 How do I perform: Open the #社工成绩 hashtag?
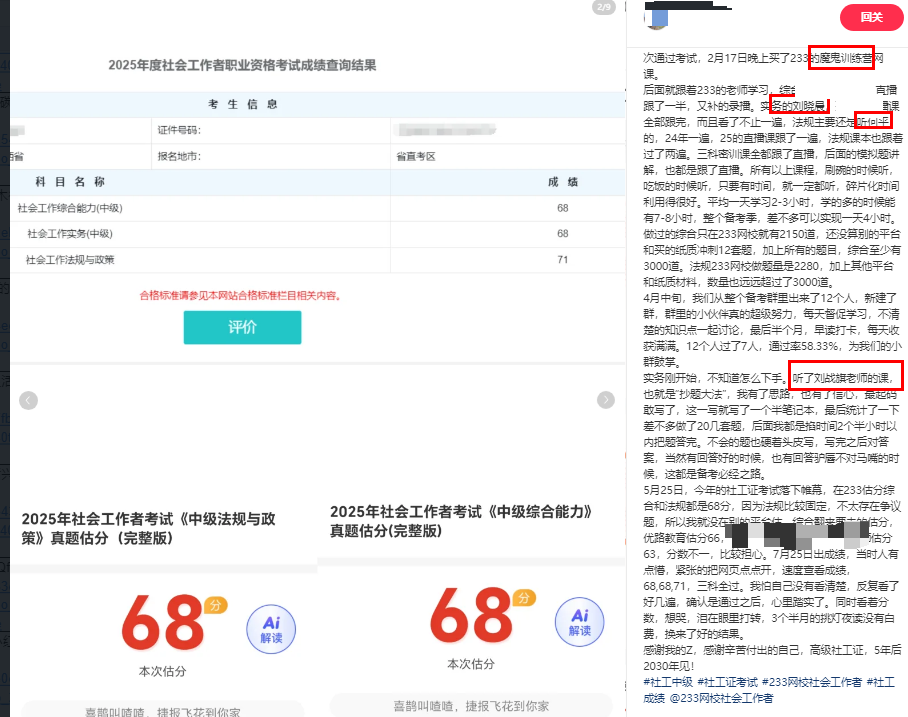coord(880,681)
